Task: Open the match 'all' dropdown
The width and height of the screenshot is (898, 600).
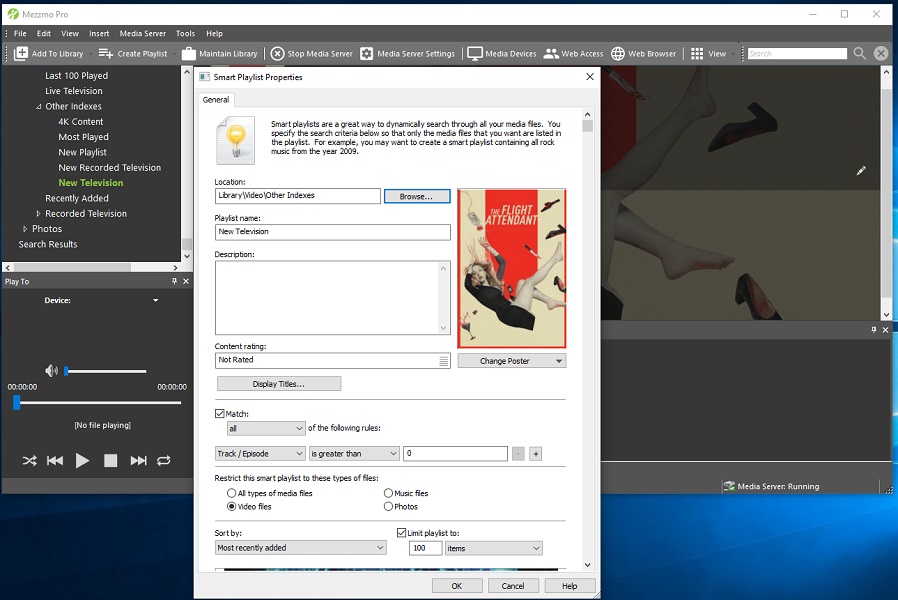Action: coord(266,428)
